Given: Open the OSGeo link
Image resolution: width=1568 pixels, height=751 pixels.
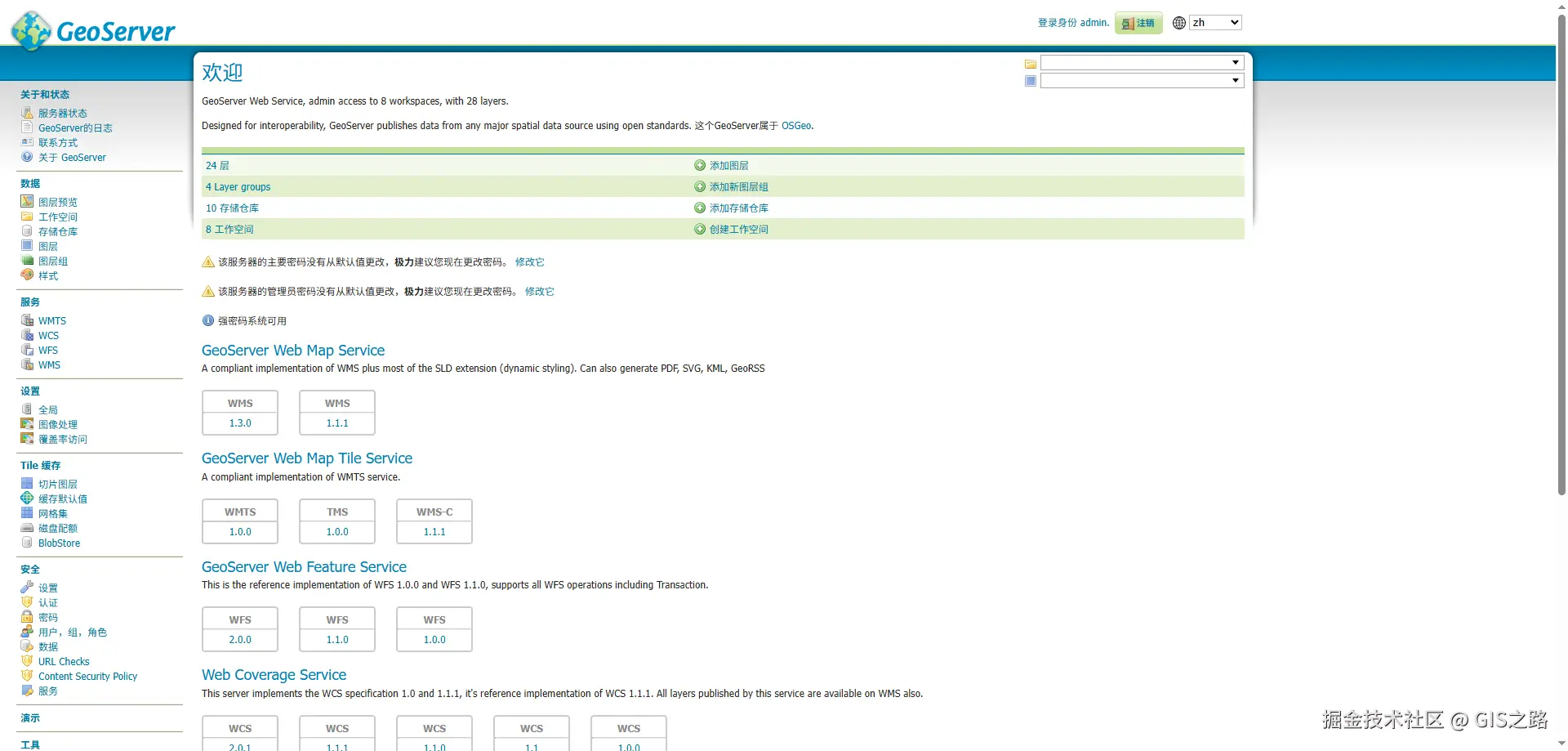Looking at the screenshot, I should [796, 126].
